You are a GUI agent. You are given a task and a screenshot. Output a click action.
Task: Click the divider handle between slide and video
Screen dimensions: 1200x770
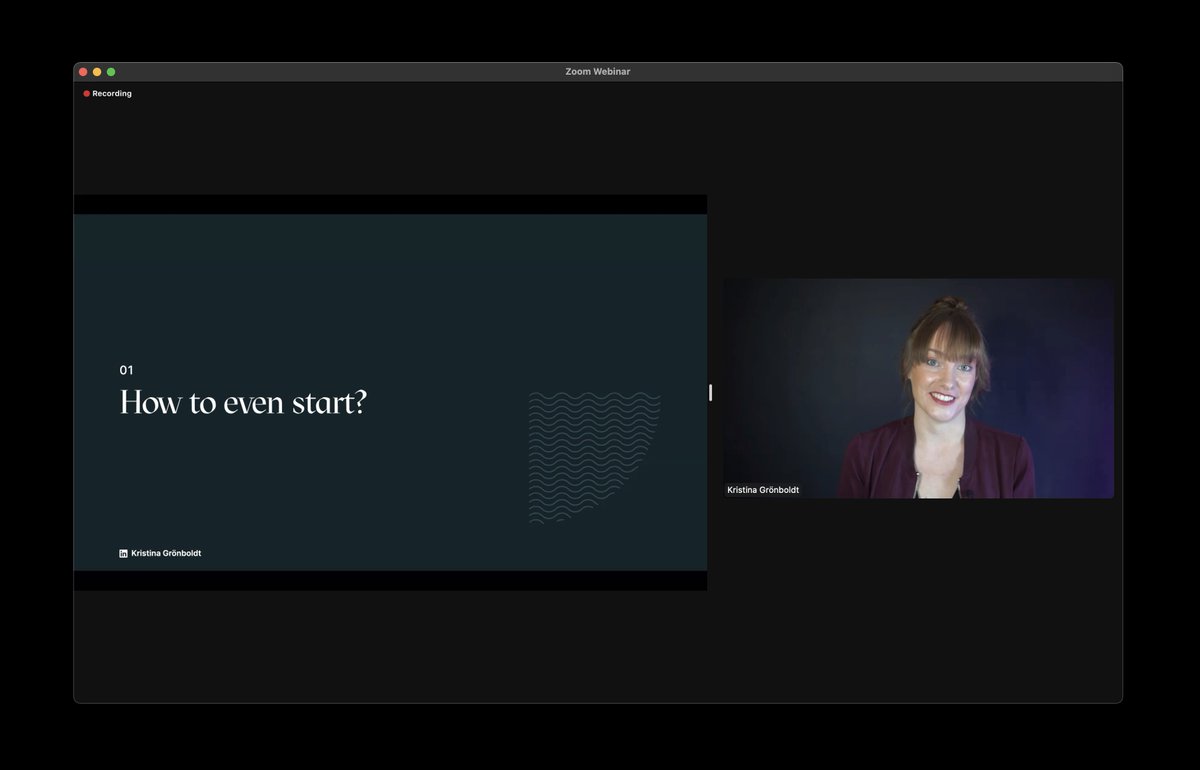(x=711, y=393)
